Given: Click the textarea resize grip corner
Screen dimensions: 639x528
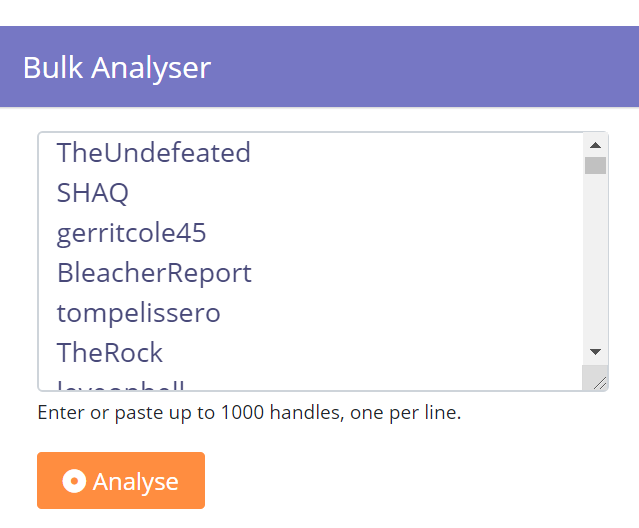Looking at the screenshot, I should tap(599, 383).
